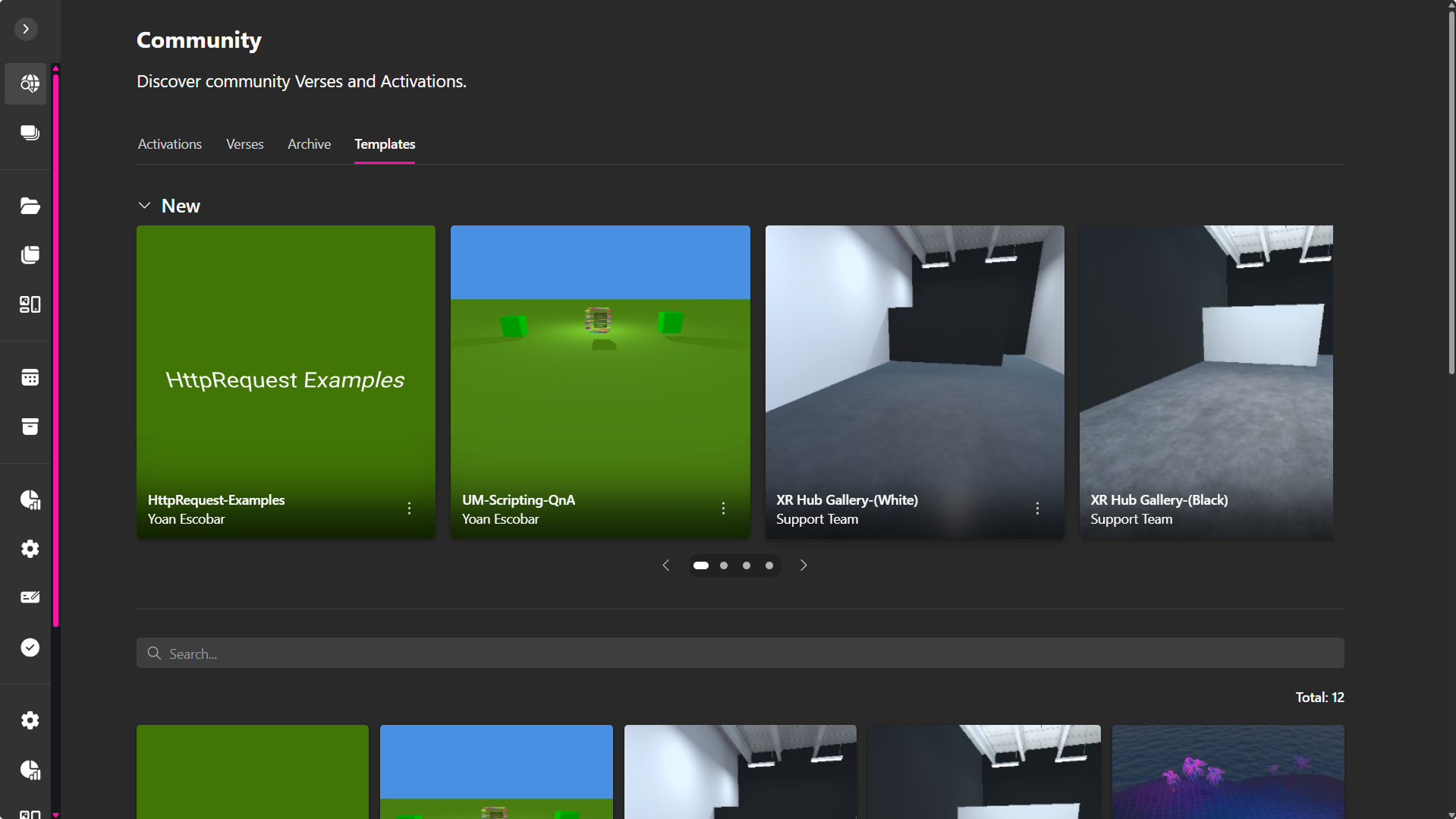Open the upper gear settings sidebar icon
The height and width of the screenshot is (819, 1456).
coord(30,549)
